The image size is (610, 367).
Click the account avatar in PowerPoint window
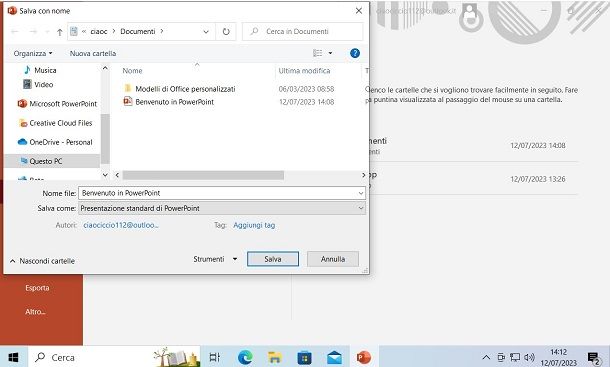tap(470, 11)
